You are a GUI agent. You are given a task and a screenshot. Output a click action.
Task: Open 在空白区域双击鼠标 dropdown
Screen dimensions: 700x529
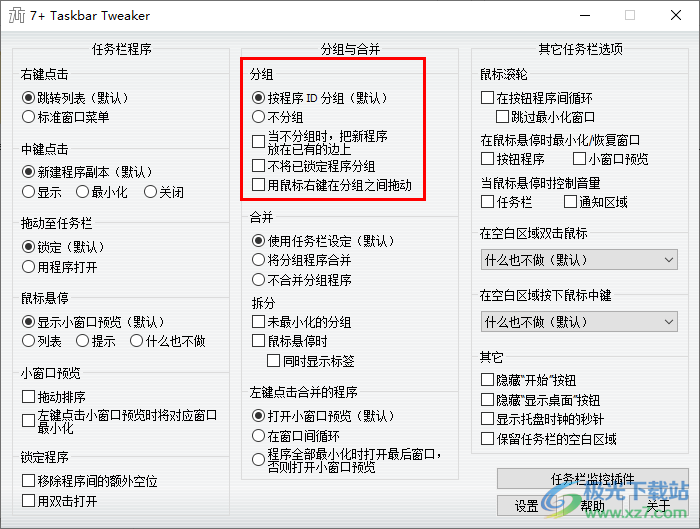coord(579,260)
